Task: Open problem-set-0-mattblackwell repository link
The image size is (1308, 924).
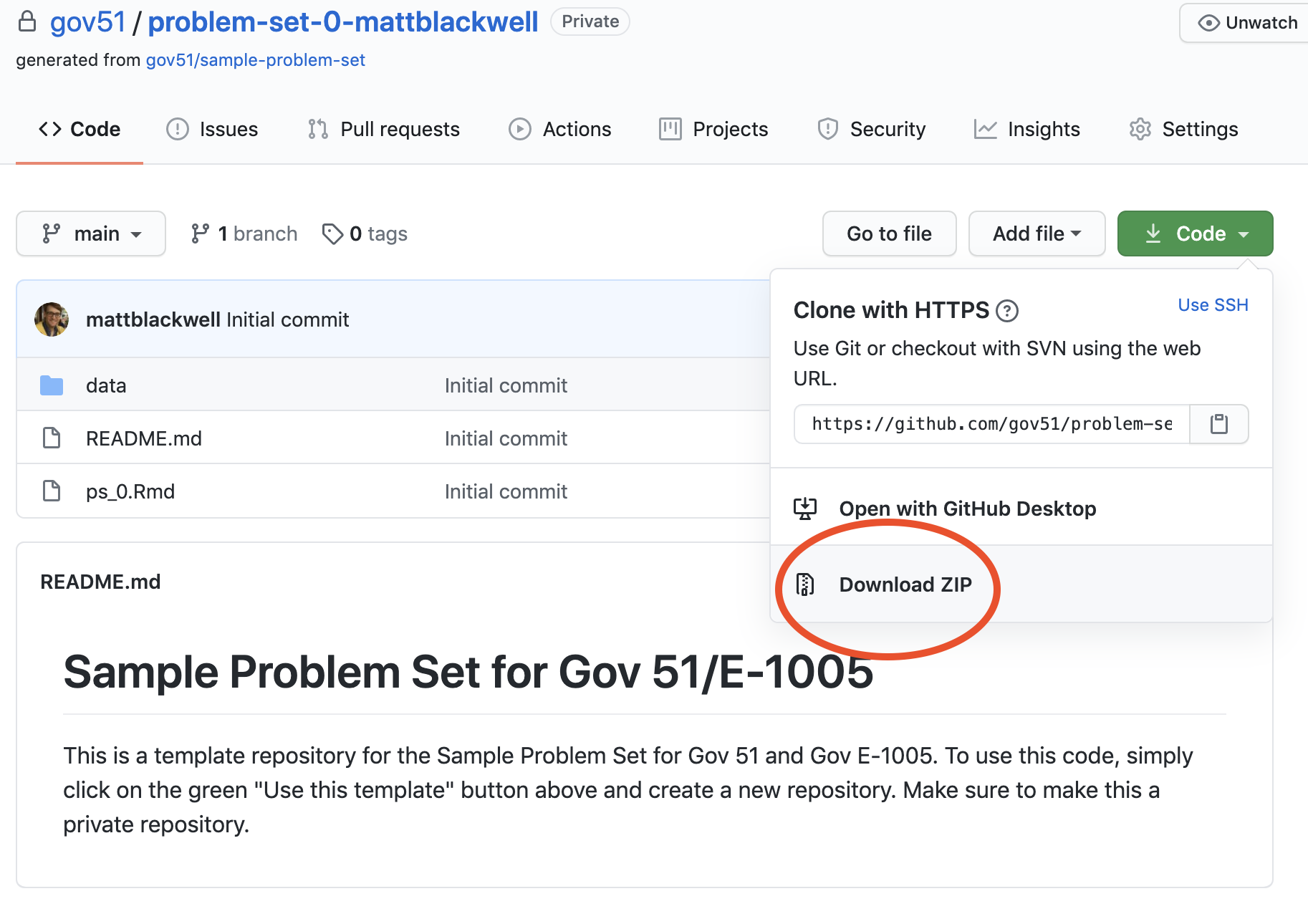Action: click(342, 22)
